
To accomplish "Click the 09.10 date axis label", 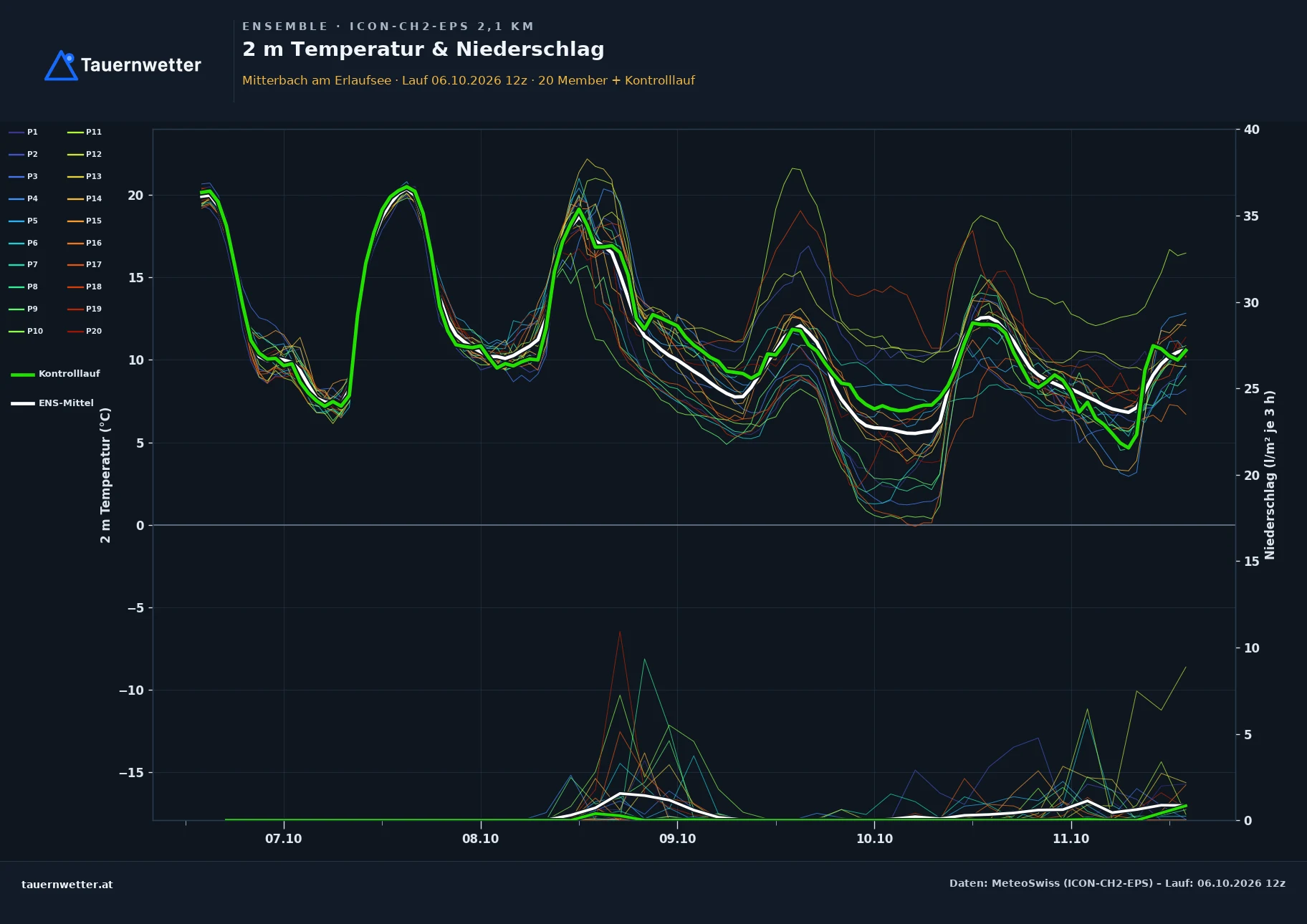I will click(x=677, y=839).
